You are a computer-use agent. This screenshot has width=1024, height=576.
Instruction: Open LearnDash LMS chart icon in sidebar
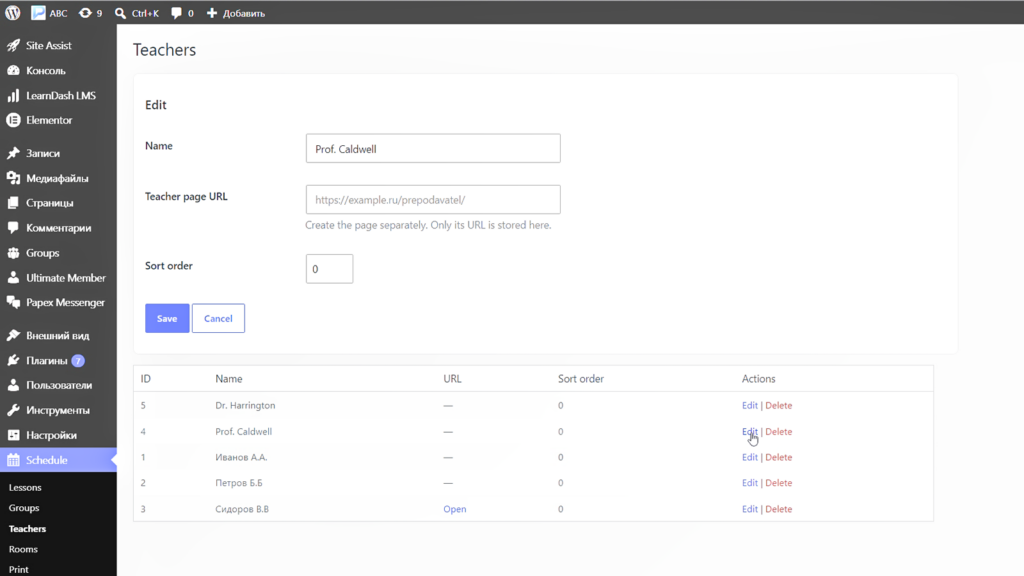(x=13, y=95)
